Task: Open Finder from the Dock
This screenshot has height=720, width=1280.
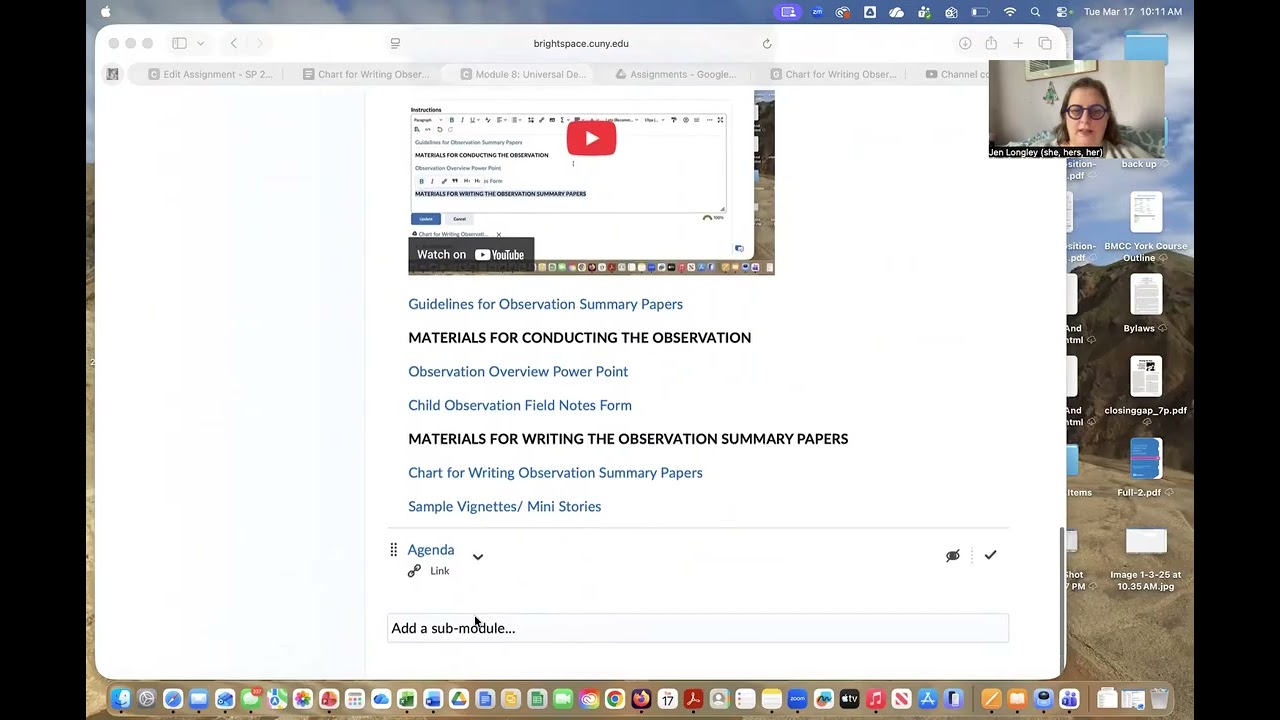Action: click(121, 699)
